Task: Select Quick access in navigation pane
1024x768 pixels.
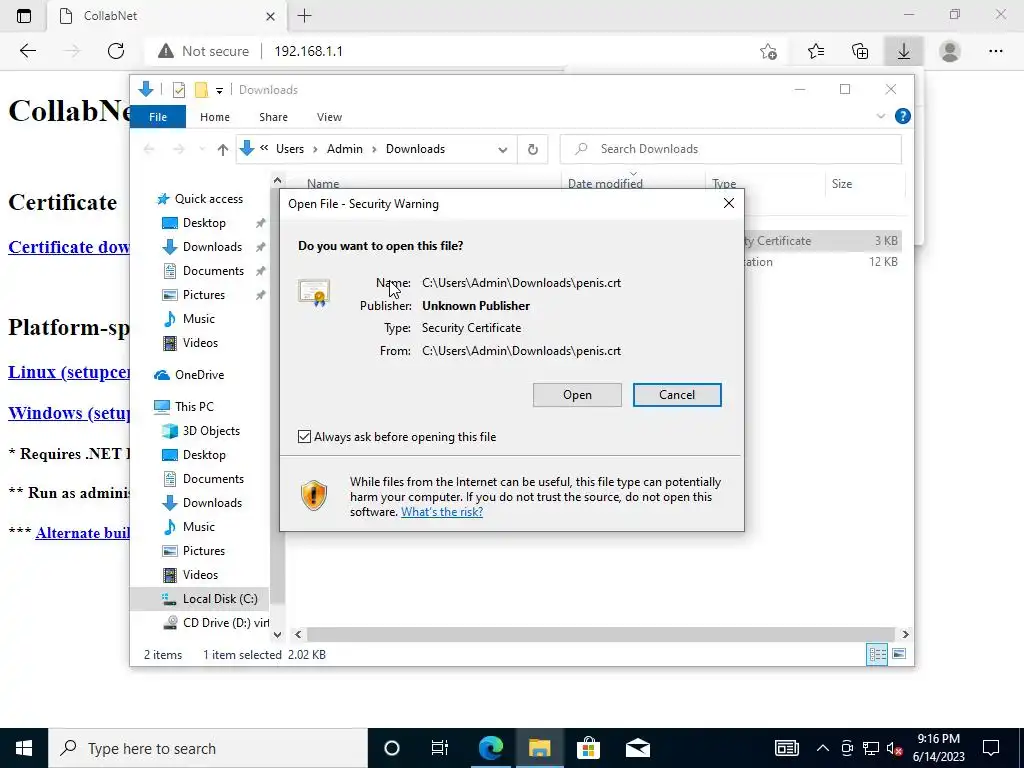Action: coord(208,199)
